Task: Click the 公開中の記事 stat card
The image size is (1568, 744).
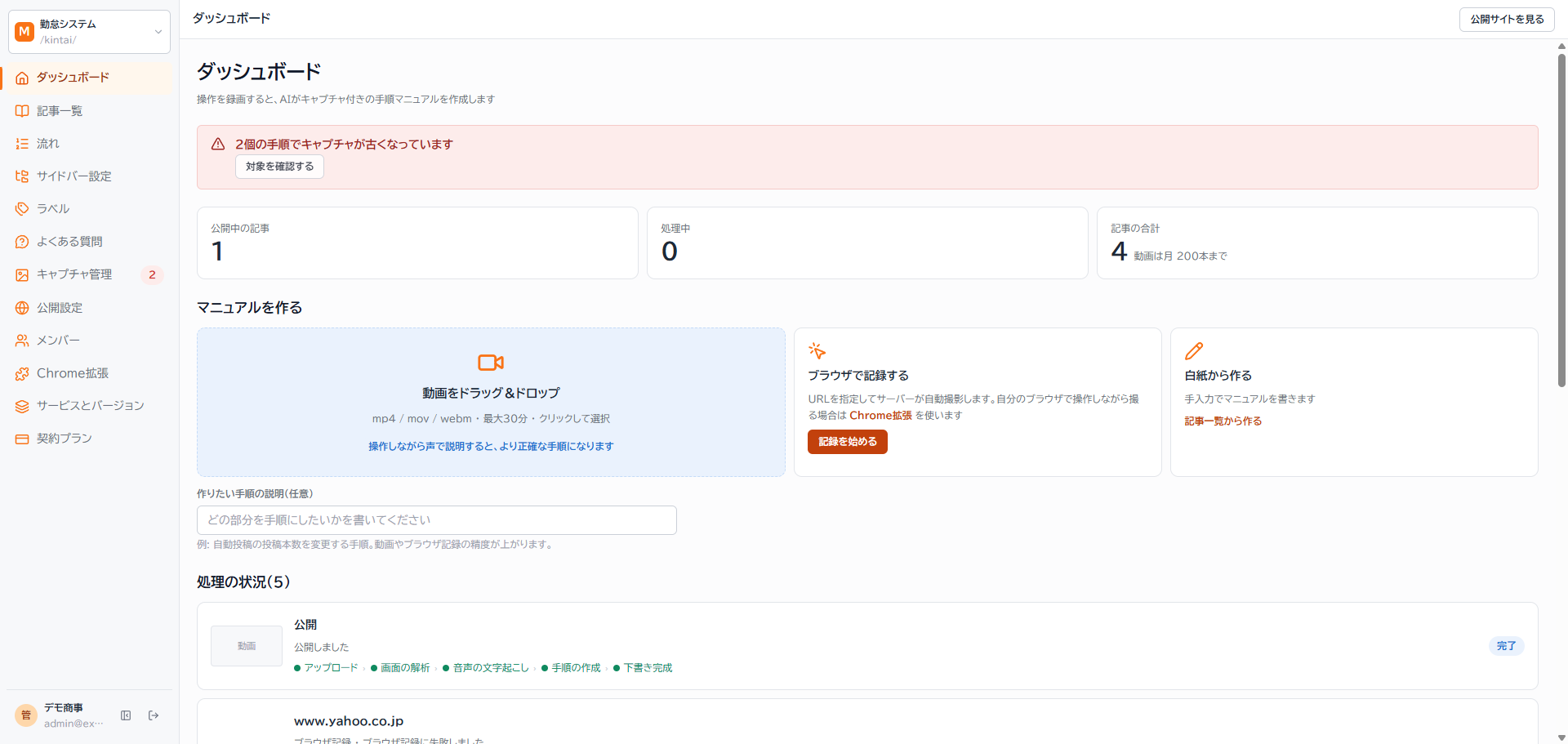Action: [417, 243]
